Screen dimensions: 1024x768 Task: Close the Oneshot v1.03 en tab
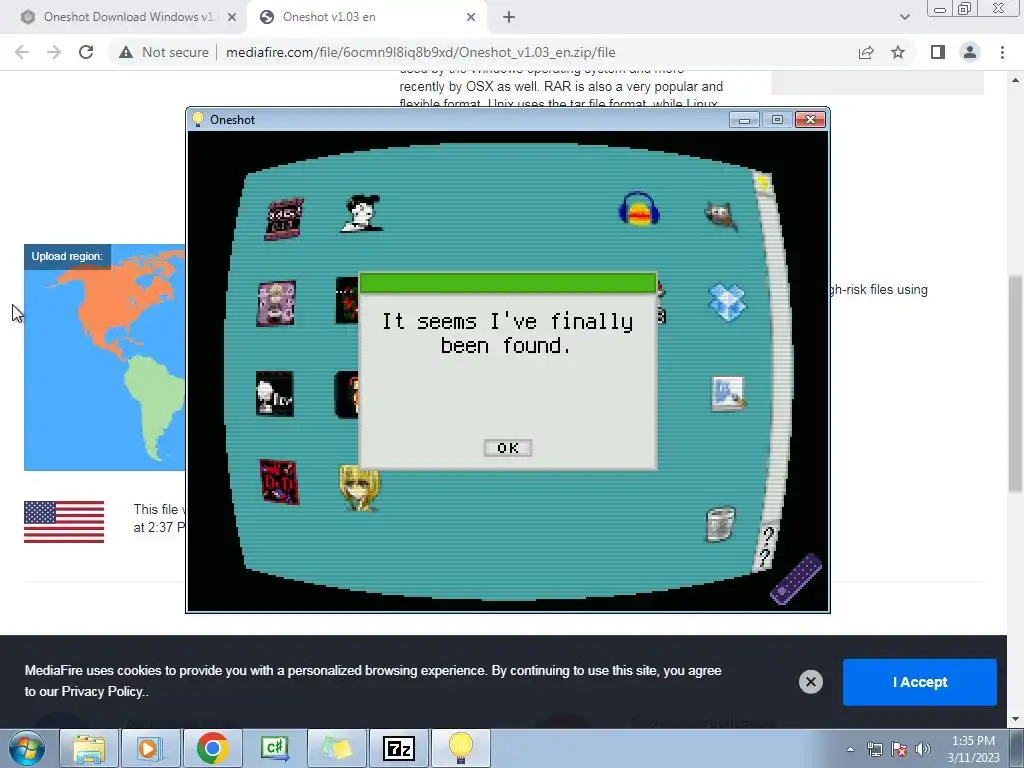(x=471, y=18)
